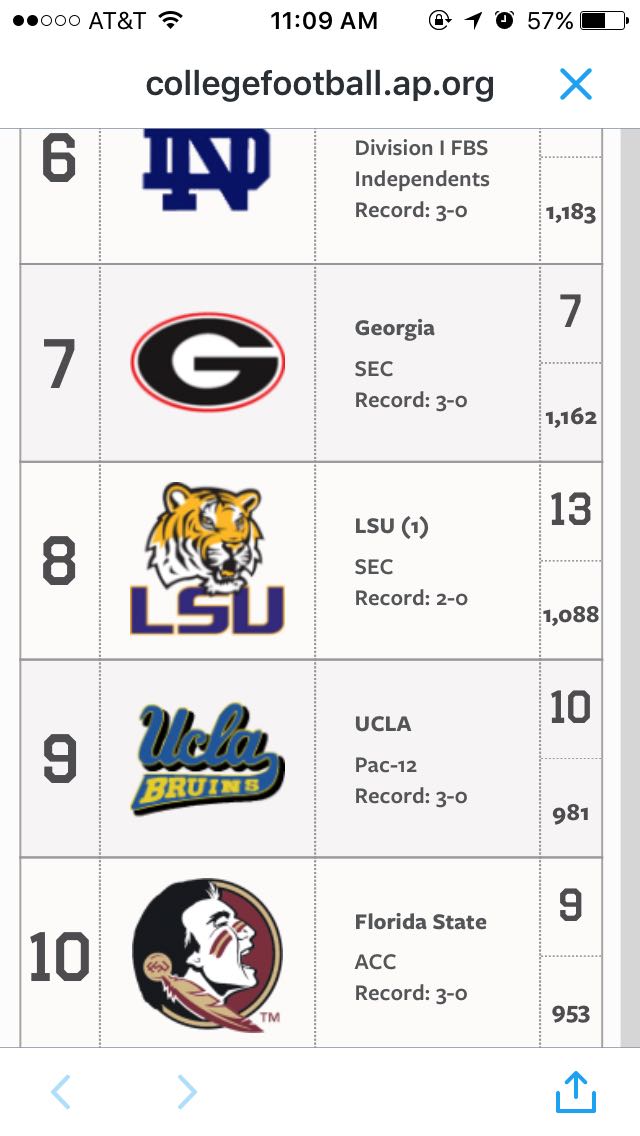The image size is (640, 1136).
Task: Close the collegefootball.ap.org browser view
Action: tap(576, 84)
